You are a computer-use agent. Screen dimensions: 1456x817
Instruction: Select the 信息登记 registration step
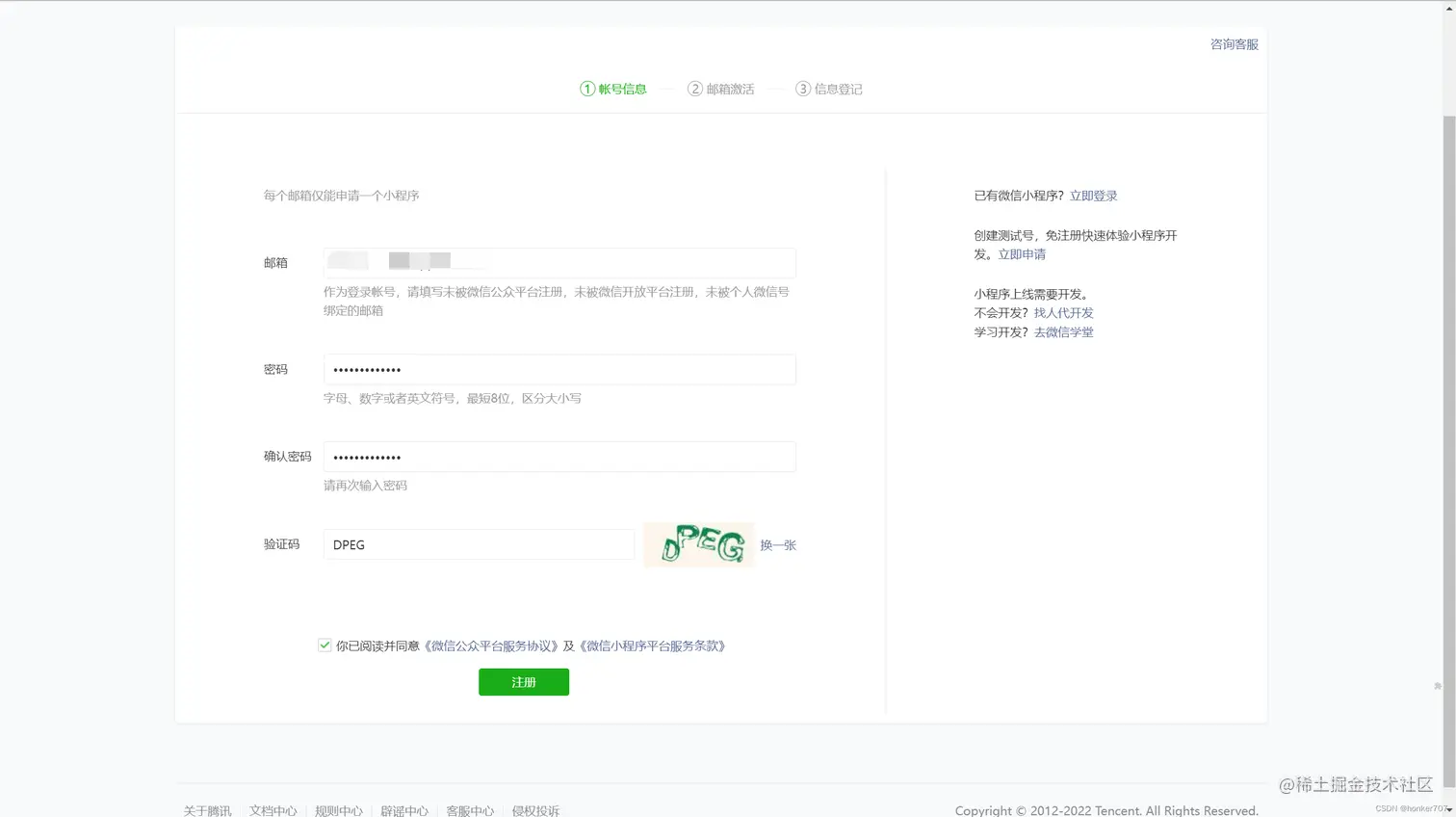(x=829, y=88)
